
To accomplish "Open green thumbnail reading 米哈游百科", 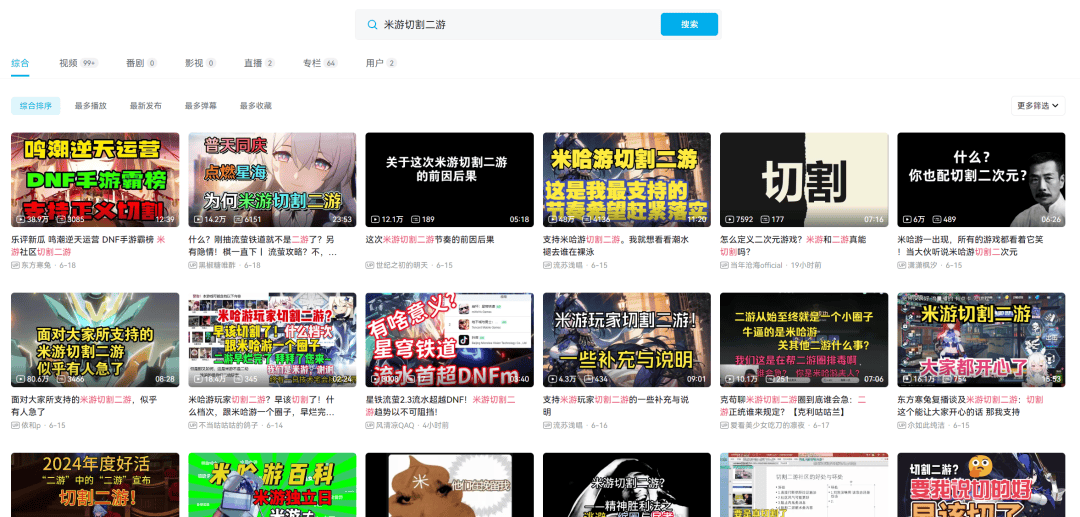I will click(272, 485).
